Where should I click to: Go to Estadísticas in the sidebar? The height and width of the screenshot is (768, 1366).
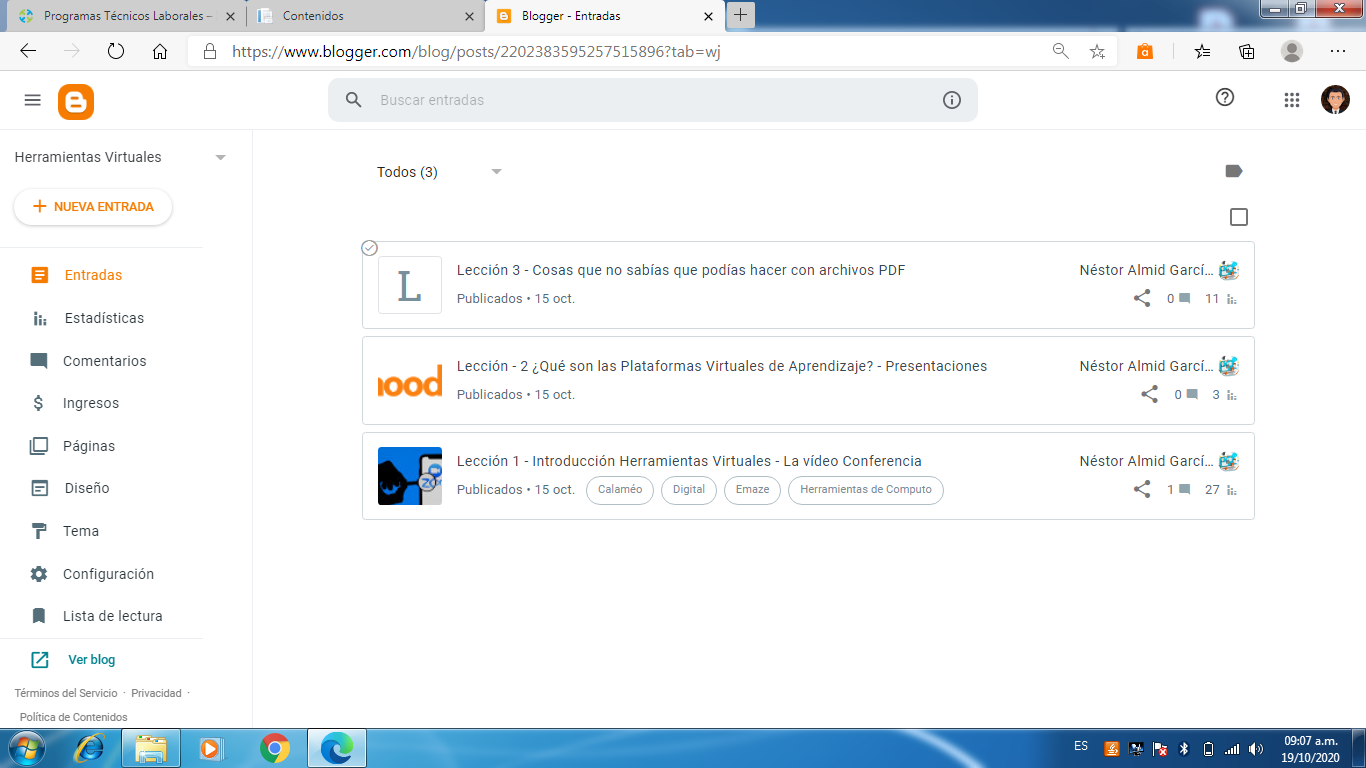(x=103, y=318)
